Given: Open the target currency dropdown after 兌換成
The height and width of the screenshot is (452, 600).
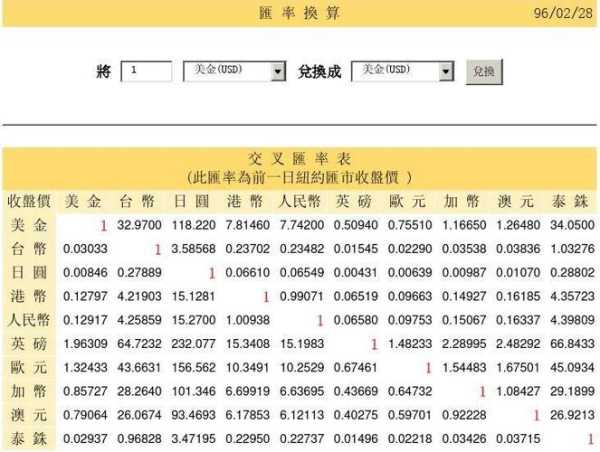Looking at the screenshot, I should pos(403,72).
